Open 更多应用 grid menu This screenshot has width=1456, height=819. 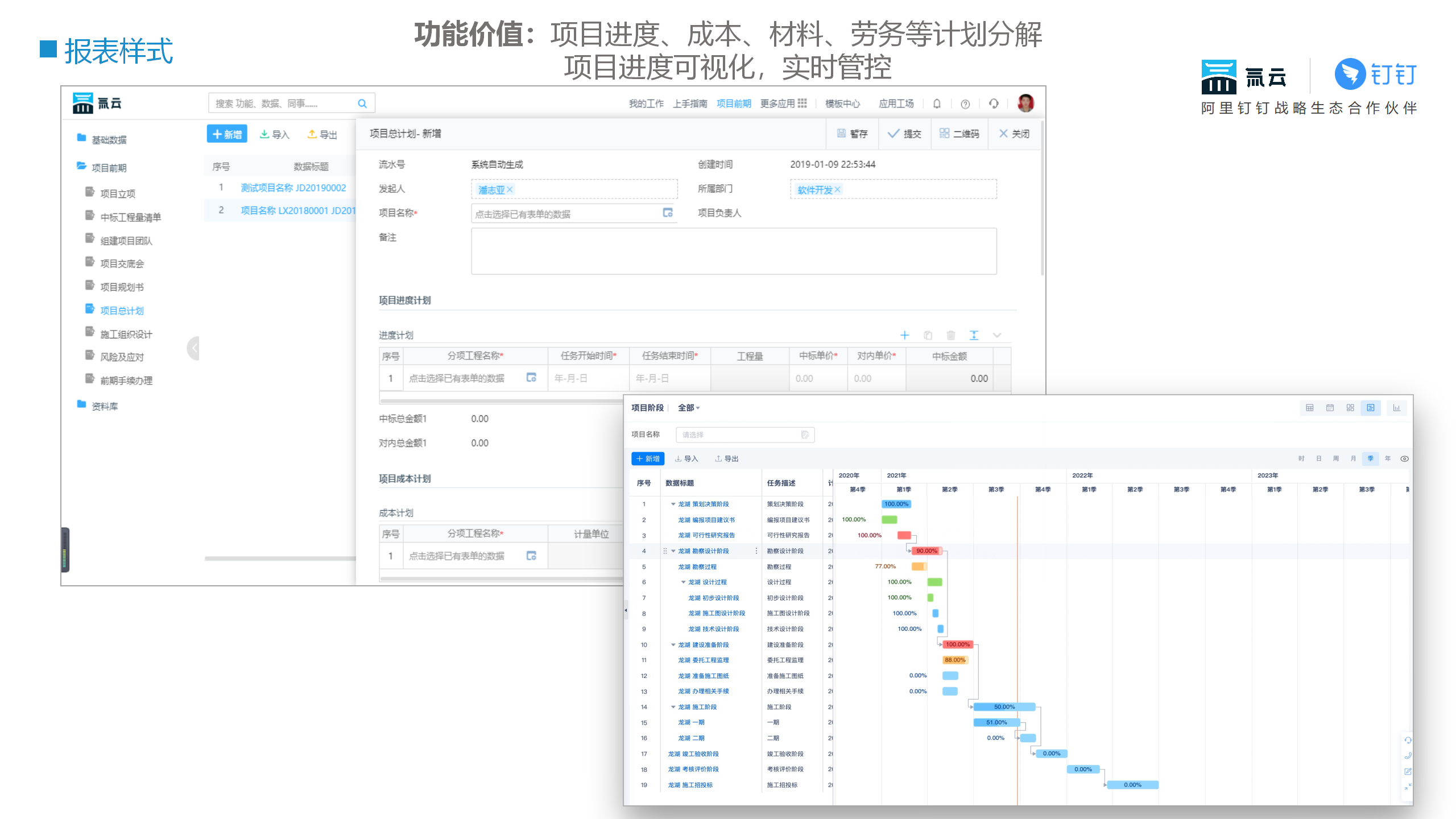[x=784, y=104]
